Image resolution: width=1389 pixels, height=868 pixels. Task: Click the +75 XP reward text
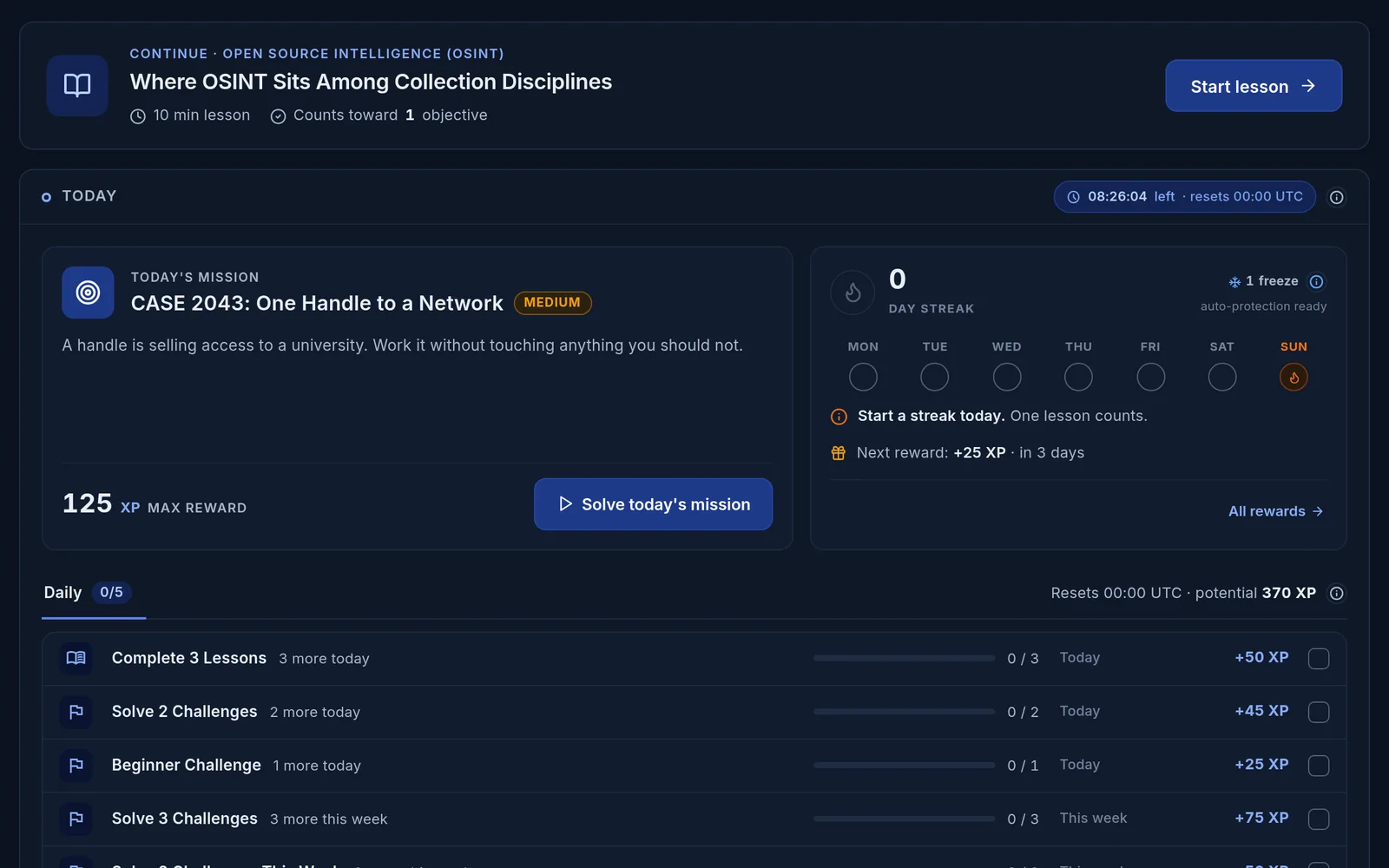(x=1261, y=818)
